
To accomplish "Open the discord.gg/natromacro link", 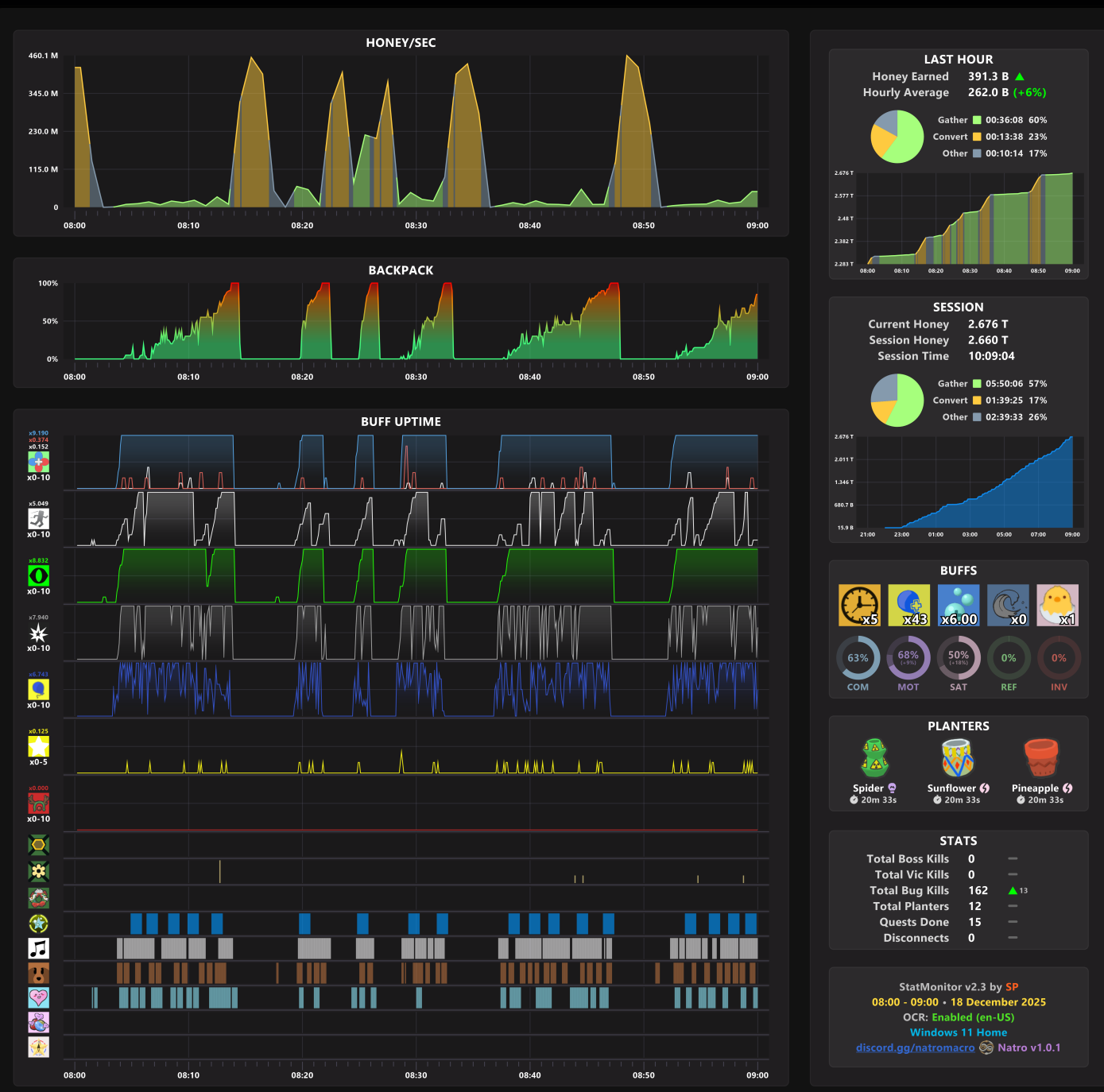I will click(915, 1047).
